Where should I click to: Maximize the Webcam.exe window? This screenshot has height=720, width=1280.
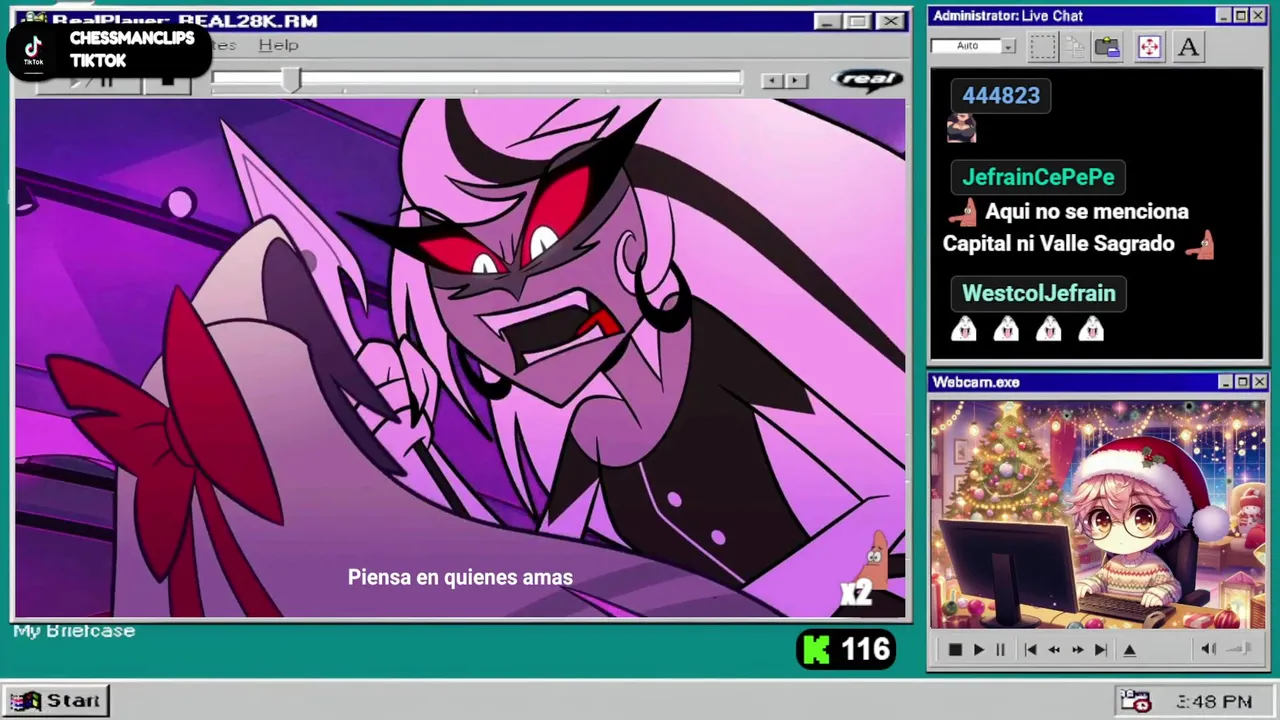coord(1242,382)
